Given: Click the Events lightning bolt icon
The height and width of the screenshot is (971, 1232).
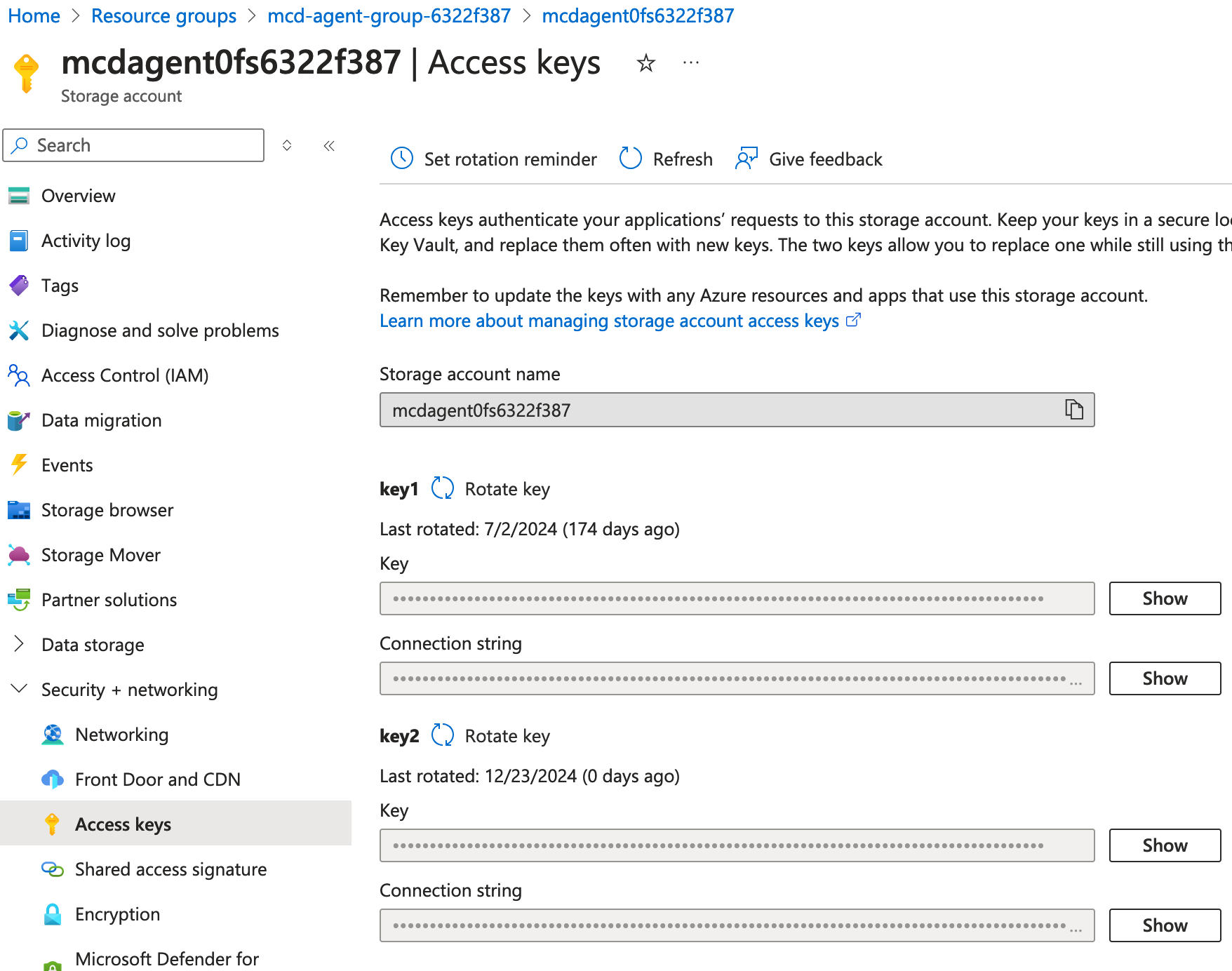Looking at the screenshot, I should (19, 465).
